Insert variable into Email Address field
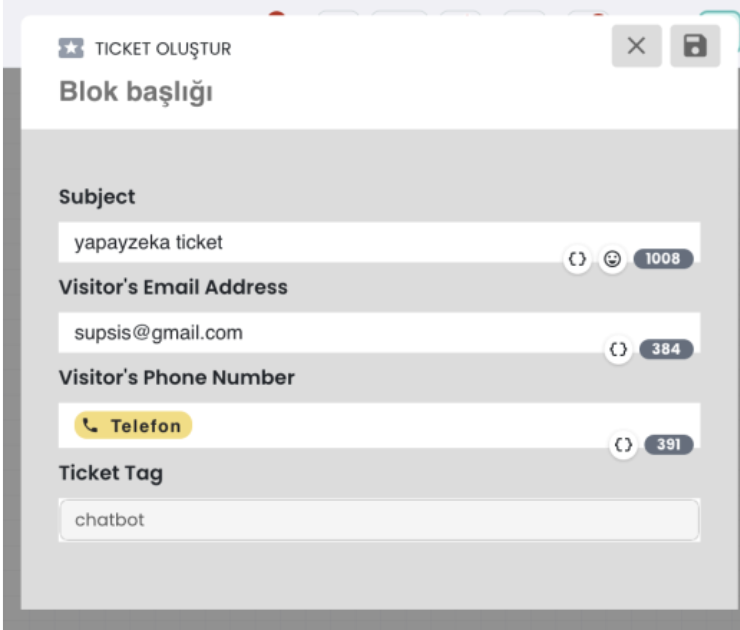740x630 pixels. 618,349
